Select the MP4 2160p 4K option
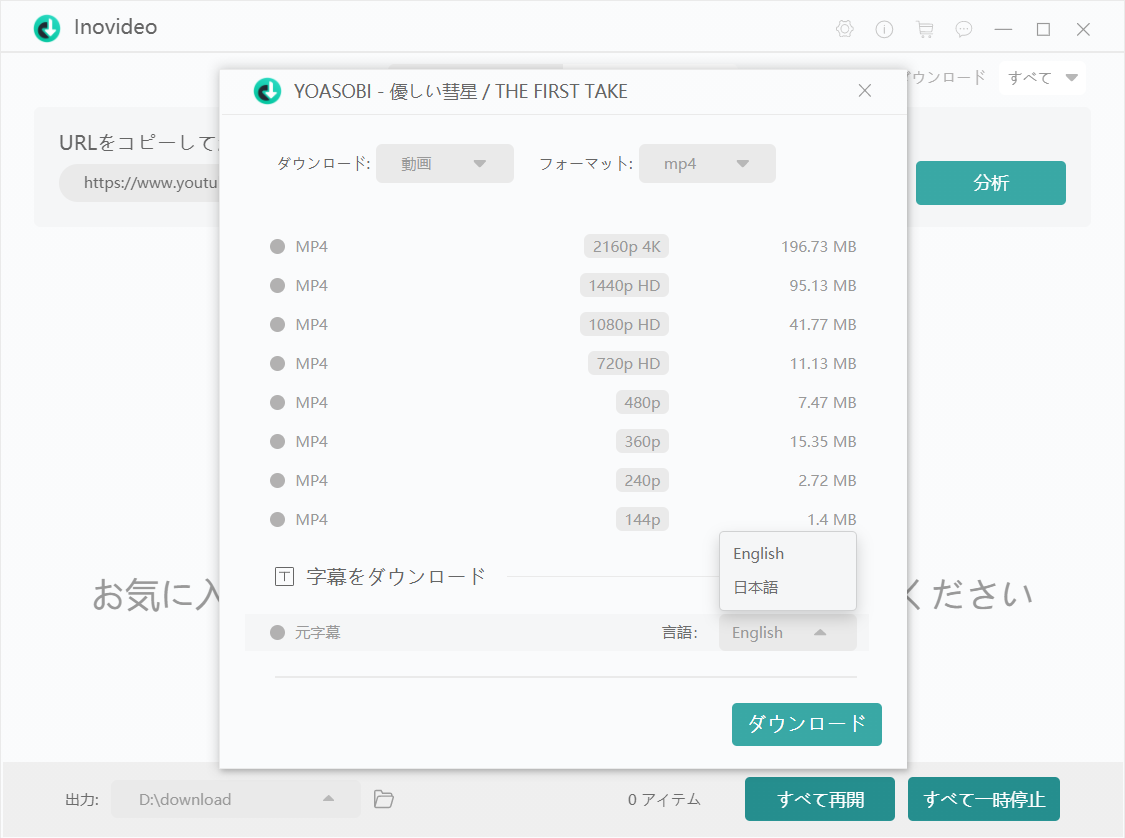 click(x=278, y=247)
